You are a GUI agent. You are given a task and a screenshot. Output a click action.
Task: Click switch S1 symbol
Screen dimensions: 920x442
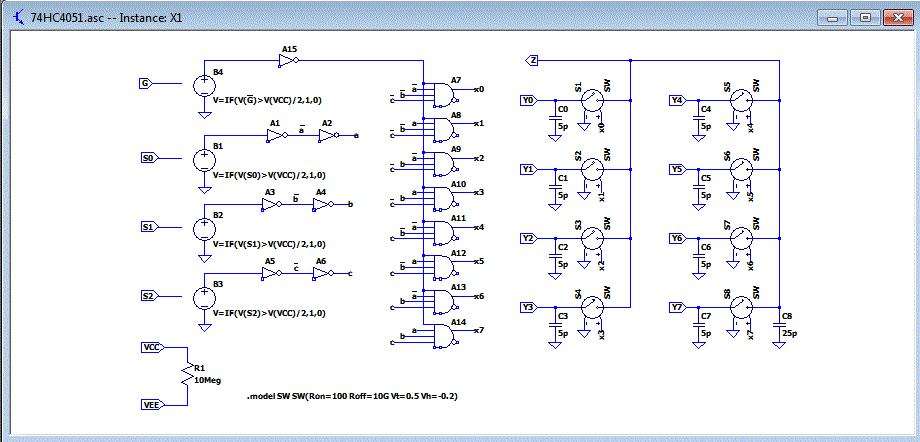591,101
